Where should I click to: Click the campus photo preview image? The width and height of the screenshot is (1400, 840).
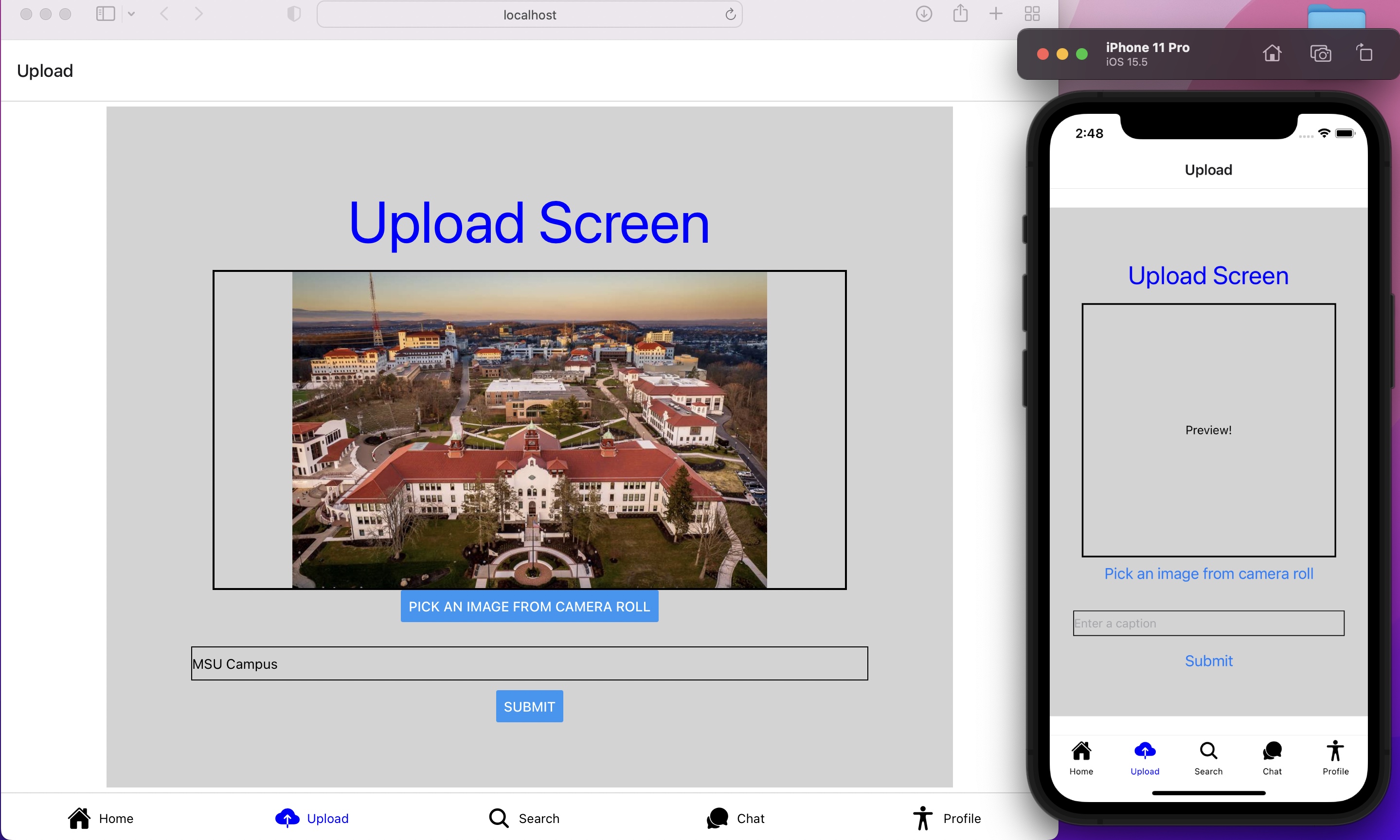[x=529, y=430]
